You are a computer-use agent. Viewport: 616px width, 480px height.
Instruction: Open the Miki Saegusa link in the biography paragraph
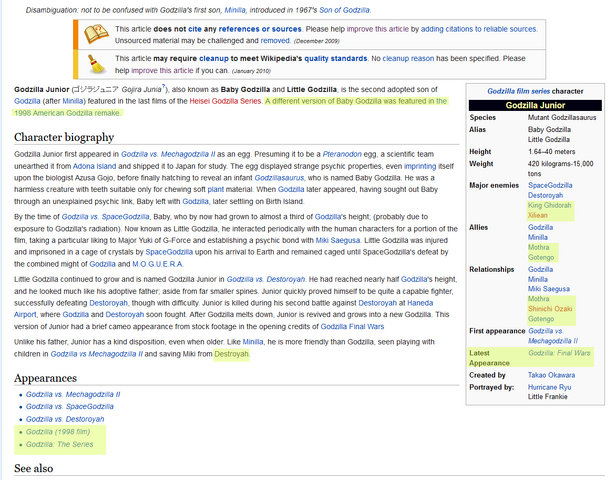click(338, 240)
